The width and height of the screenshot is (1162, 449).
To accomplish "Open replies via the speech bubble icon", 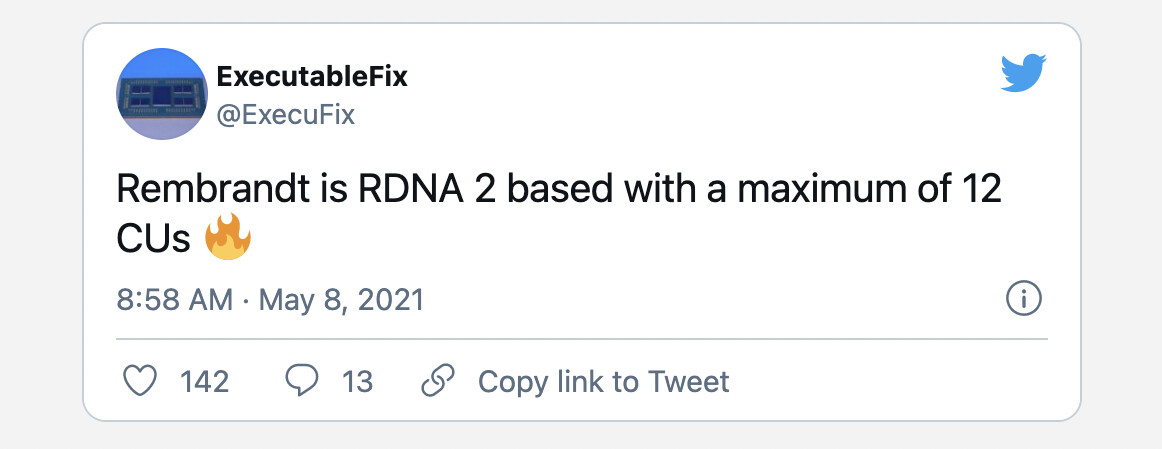I will (302, 382).
